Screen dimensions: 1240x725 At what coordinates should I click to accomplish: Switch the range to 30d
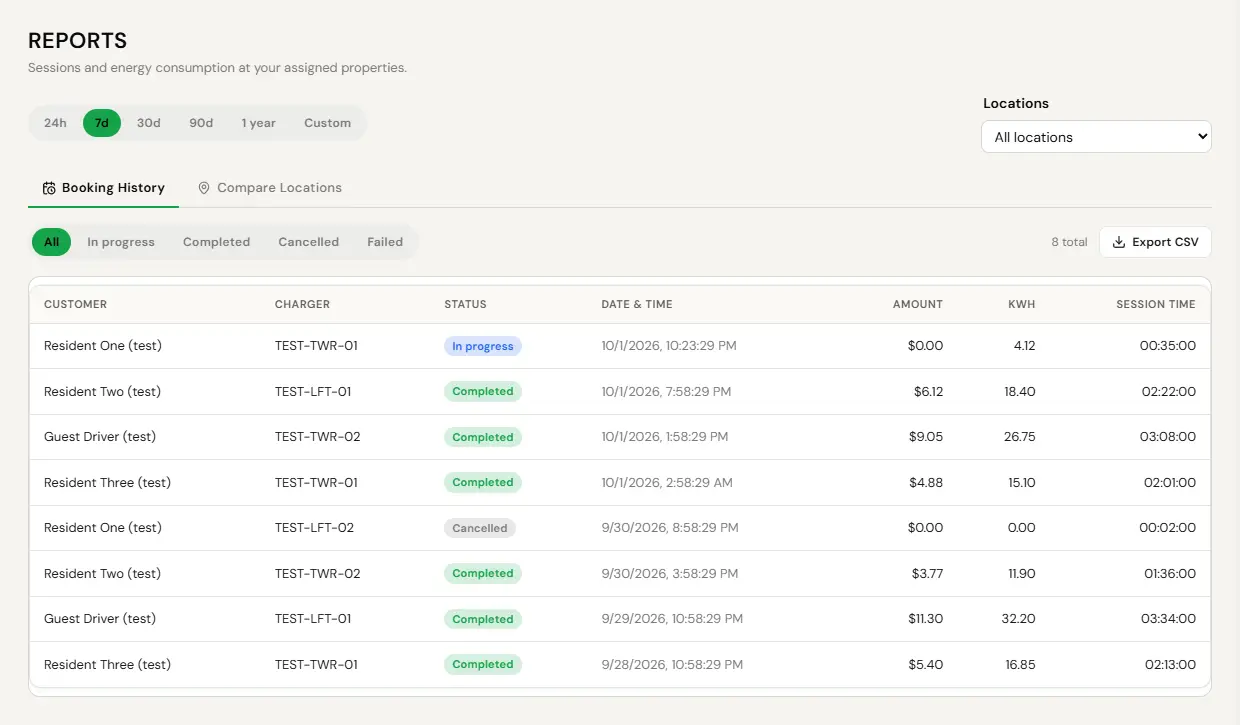pyautogui.click(x=149, y=123)
